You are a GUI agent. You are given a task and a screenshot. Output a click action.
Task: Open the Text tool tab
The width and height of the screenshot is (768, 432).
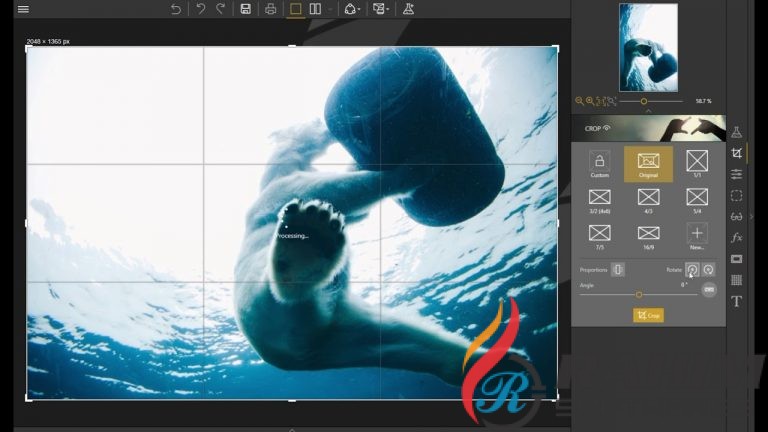736,301
